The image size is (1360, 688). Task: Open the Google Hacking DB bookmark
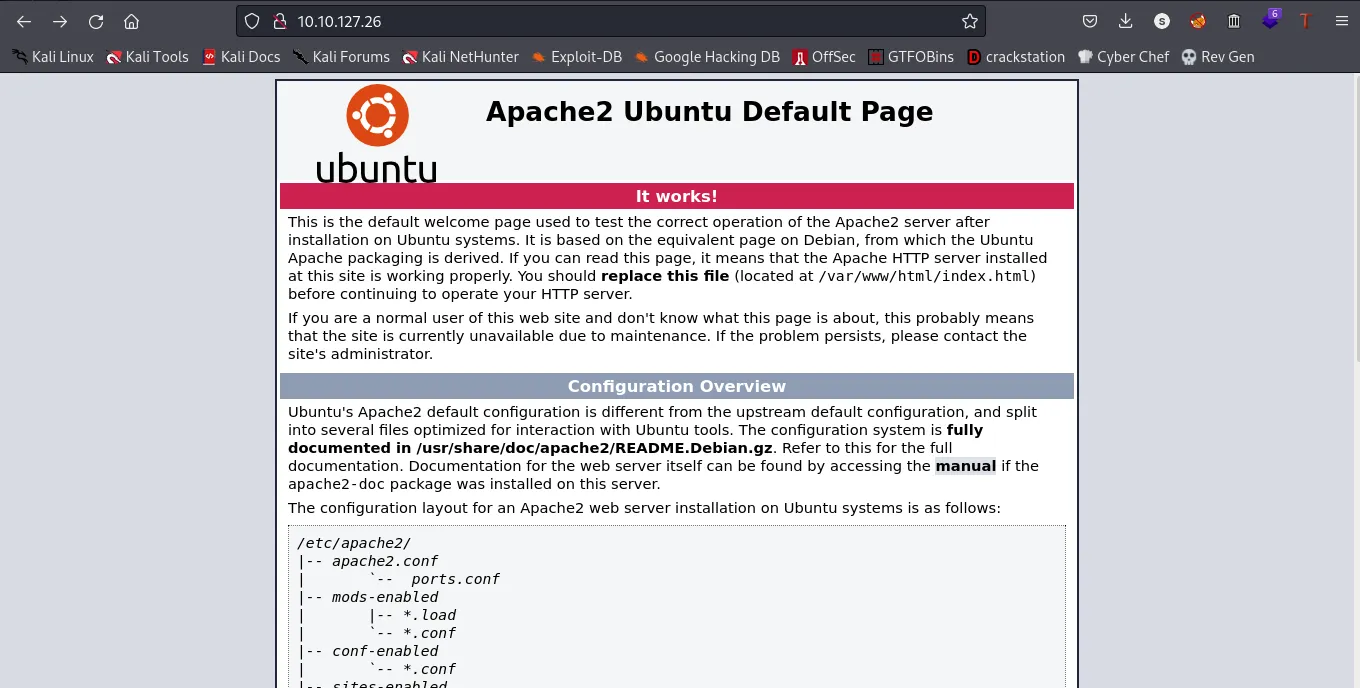[x=707, y=57]
